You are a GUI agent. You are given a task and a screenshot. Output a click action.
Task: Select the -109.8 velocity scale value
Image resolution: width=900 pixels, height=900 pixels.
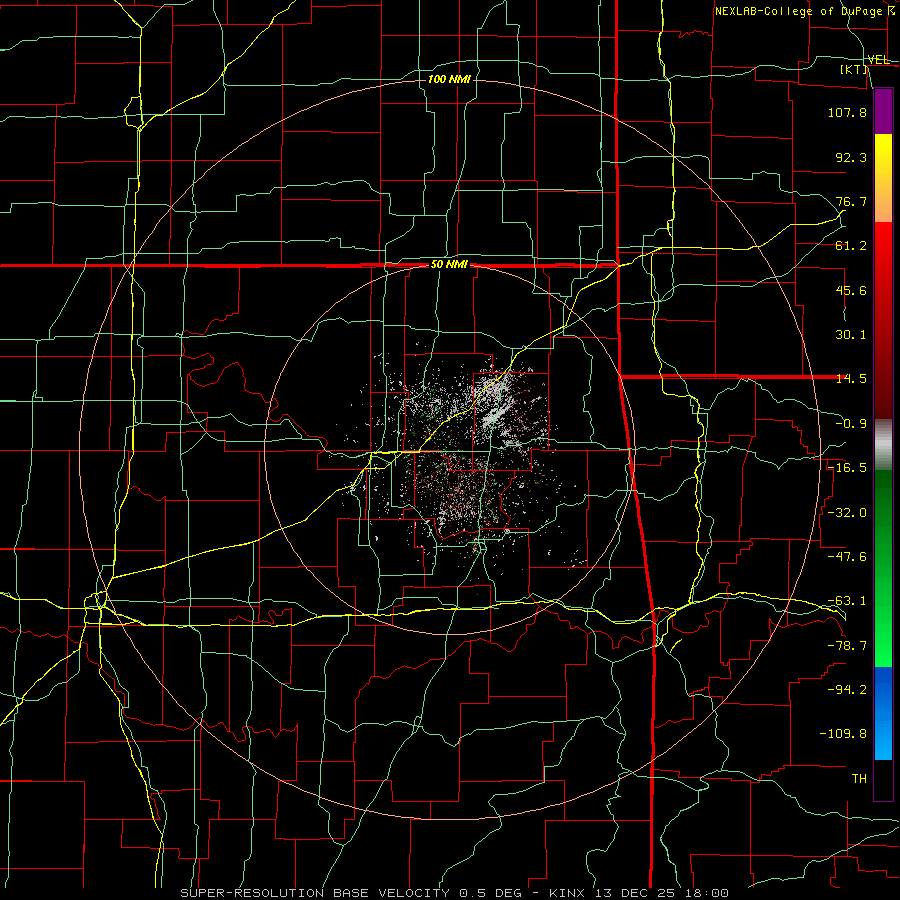(x=843, y=734)
